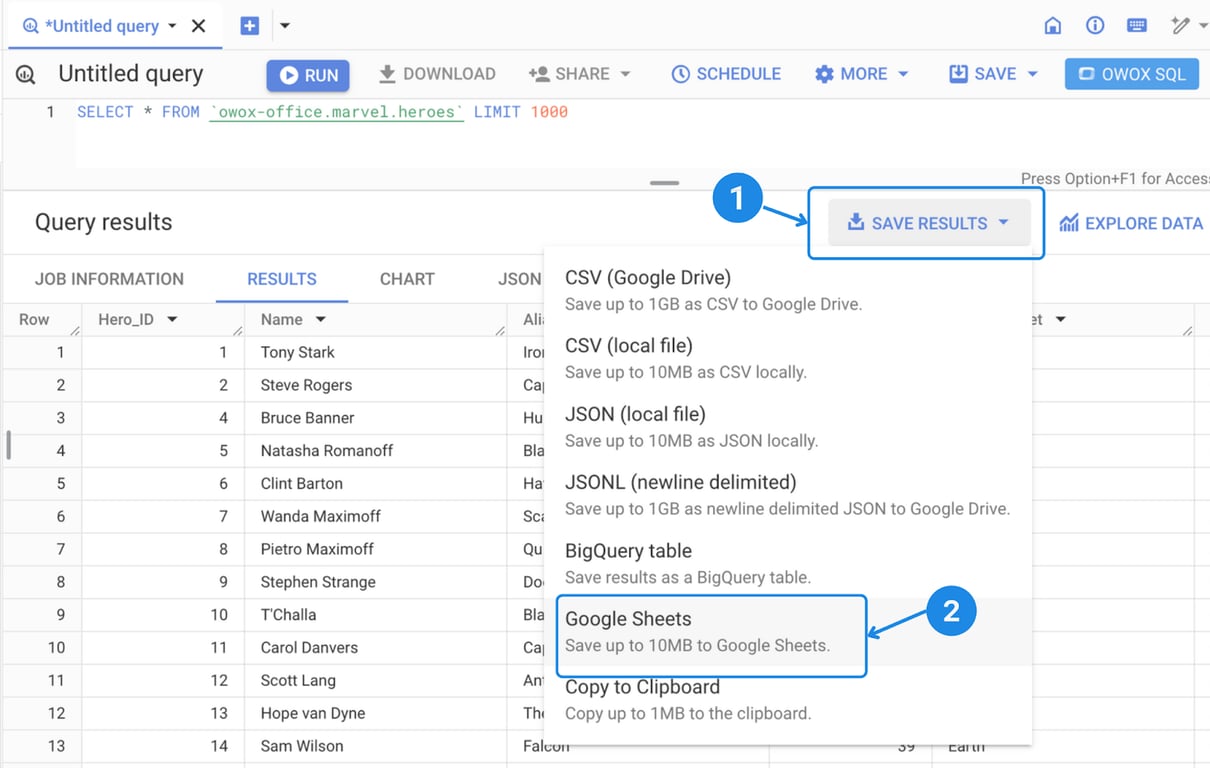The image size is (1210, 768).
Task: Open the info icon at top right
Action: pos(1095,26)
